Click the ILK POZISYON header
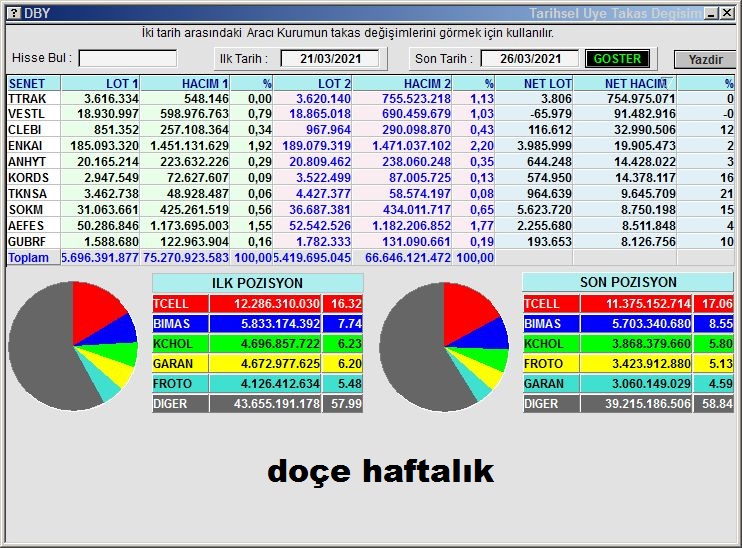The width and height of the screenshot is (742, 548). (x=258, y=283)
